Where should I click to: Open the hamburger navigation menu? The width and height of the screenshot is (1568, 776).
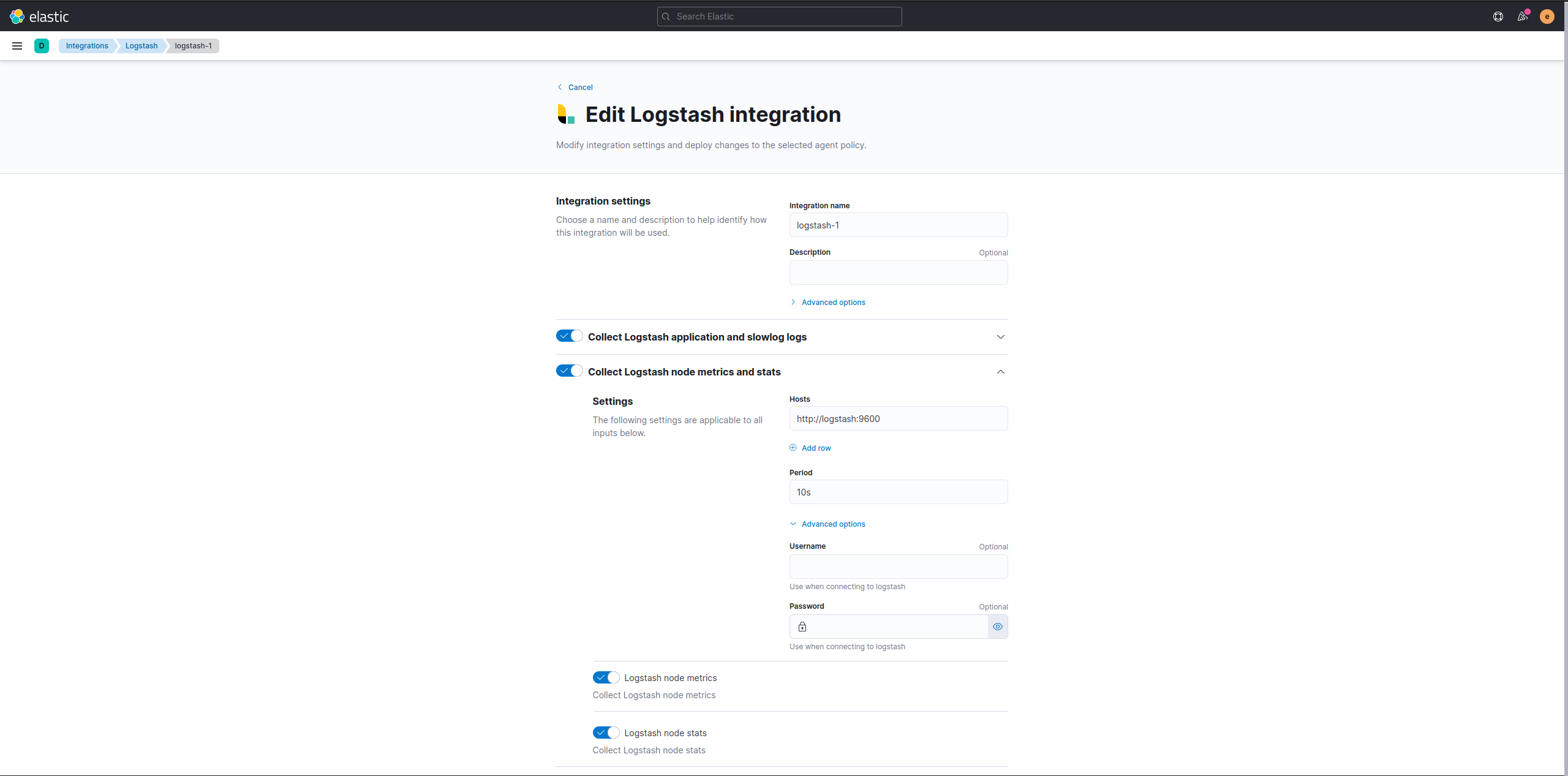pyautogui.click(x=17, y=46)
